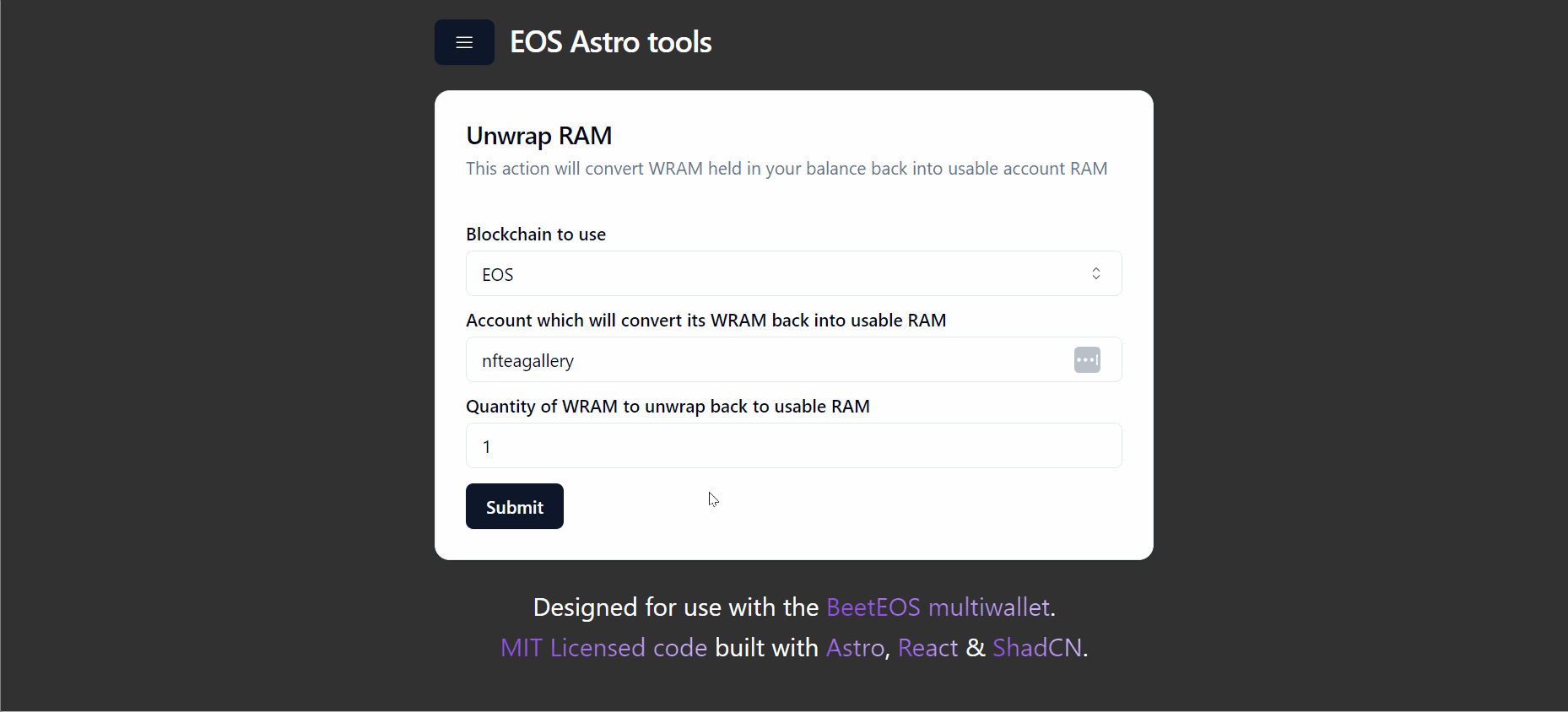Image resolution: width=1568 pixels, height=712 pixels.
Task: Click the EOS value inside blockchain selector
Action: coord(497,275)
